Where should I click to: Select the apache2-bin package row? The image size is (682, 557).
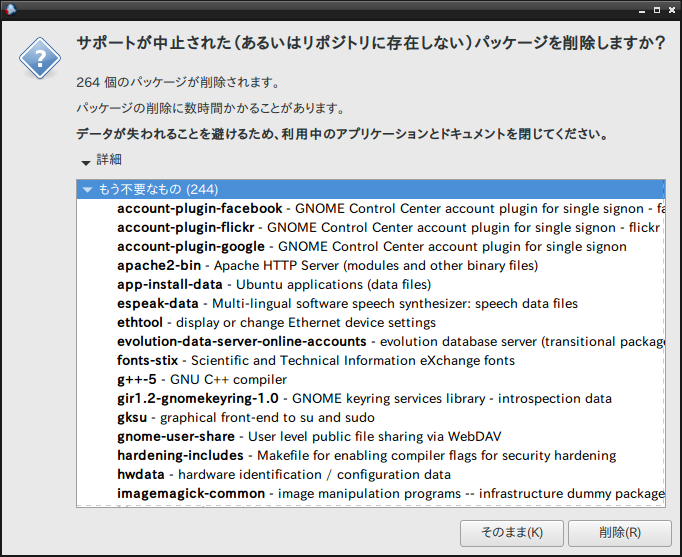(371, 266)
